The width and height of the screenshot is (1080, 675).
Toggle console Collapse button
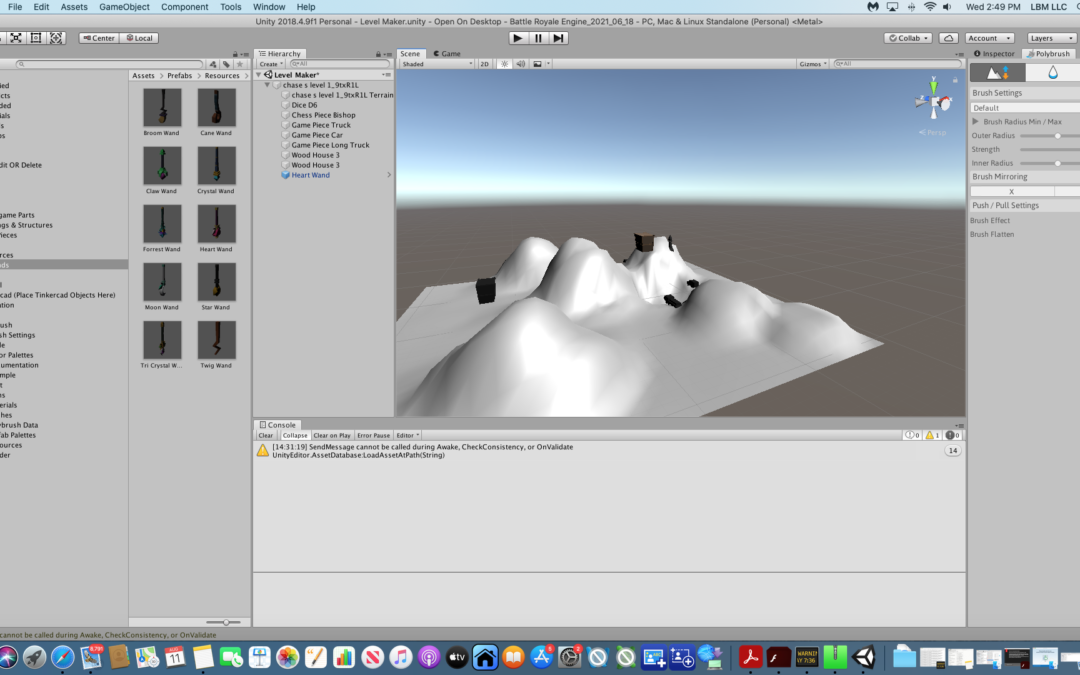(294, 435)
